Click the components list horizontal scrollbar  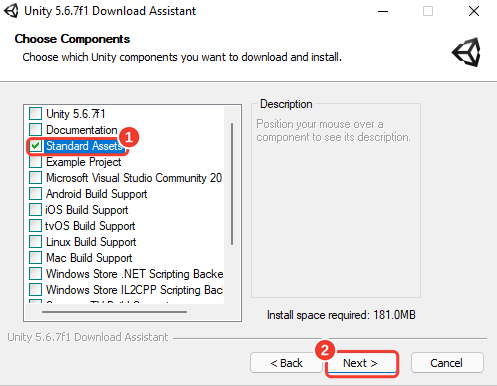pyautogui.click(x=114, y=312)
